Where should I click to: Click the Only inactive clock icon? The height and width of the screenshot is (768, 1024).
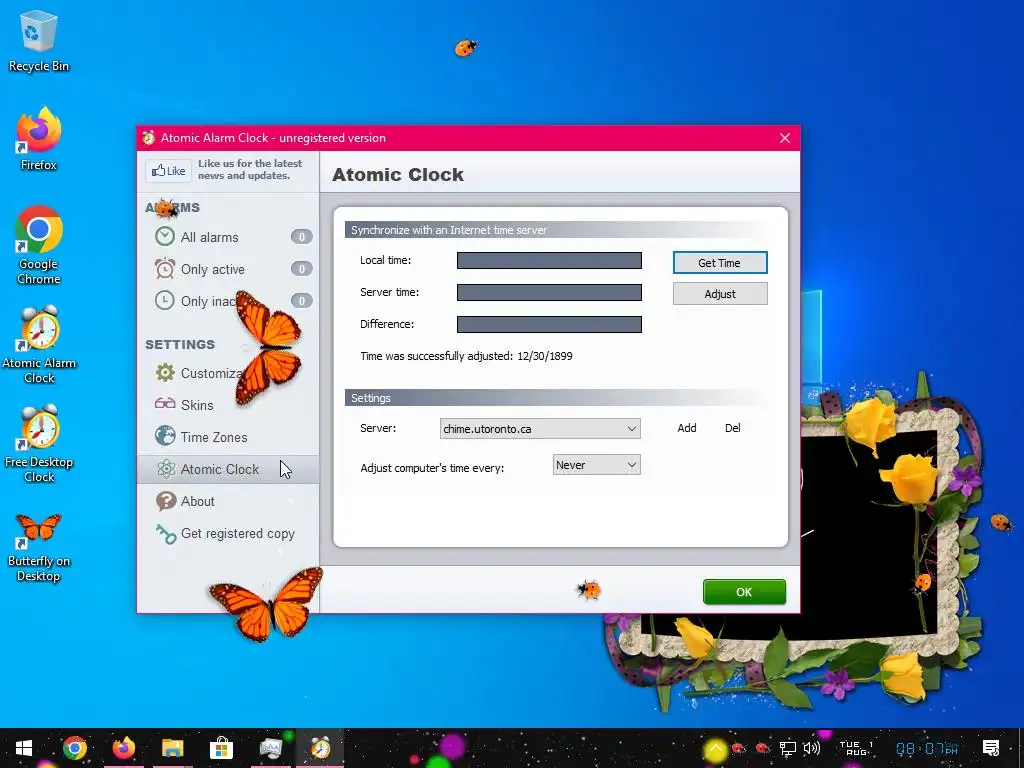click(x=165, y=300)
